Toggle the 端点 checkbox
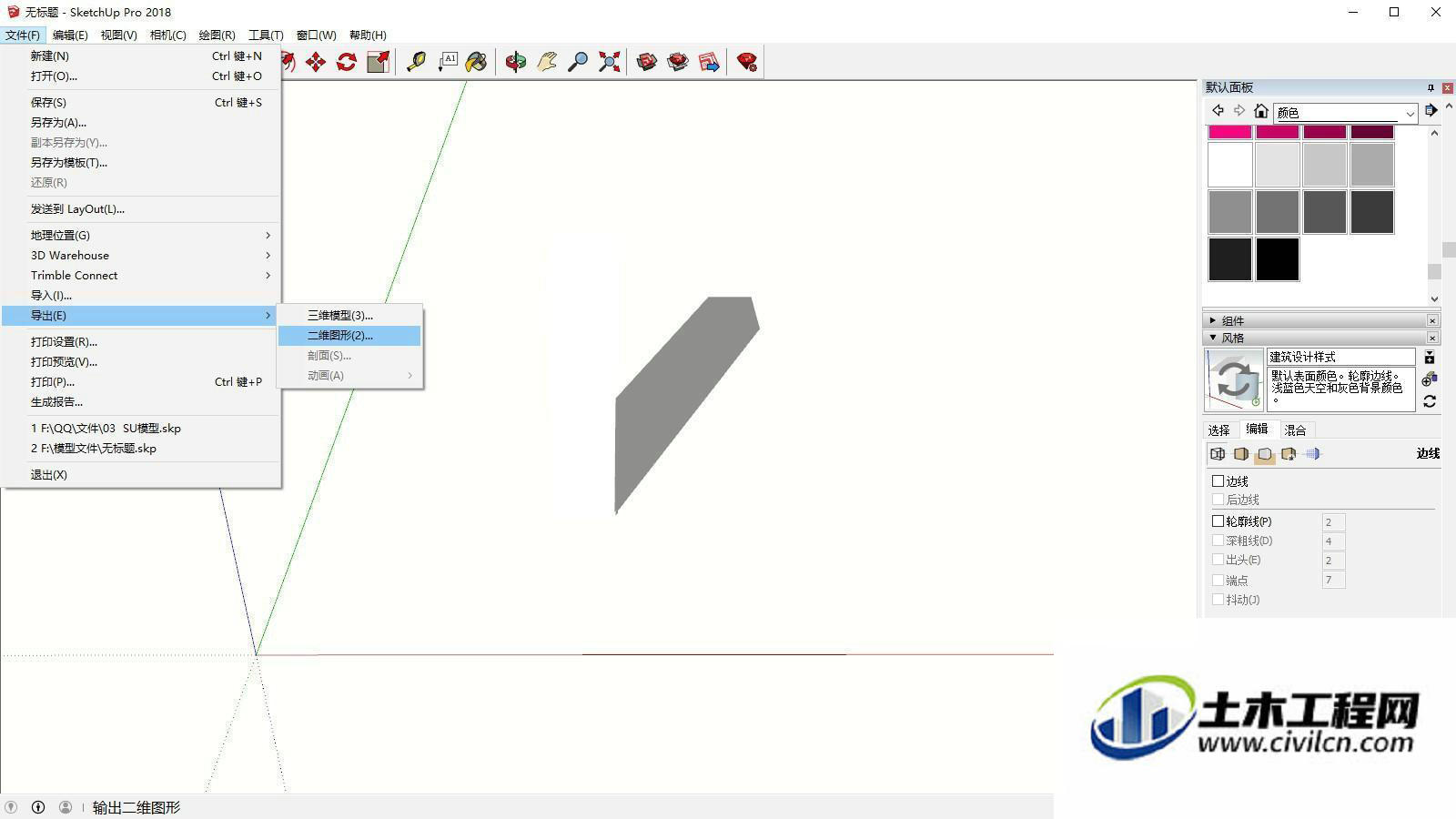The width and height of the screenshot is (1456, 819). click(x=1218, y=580)
